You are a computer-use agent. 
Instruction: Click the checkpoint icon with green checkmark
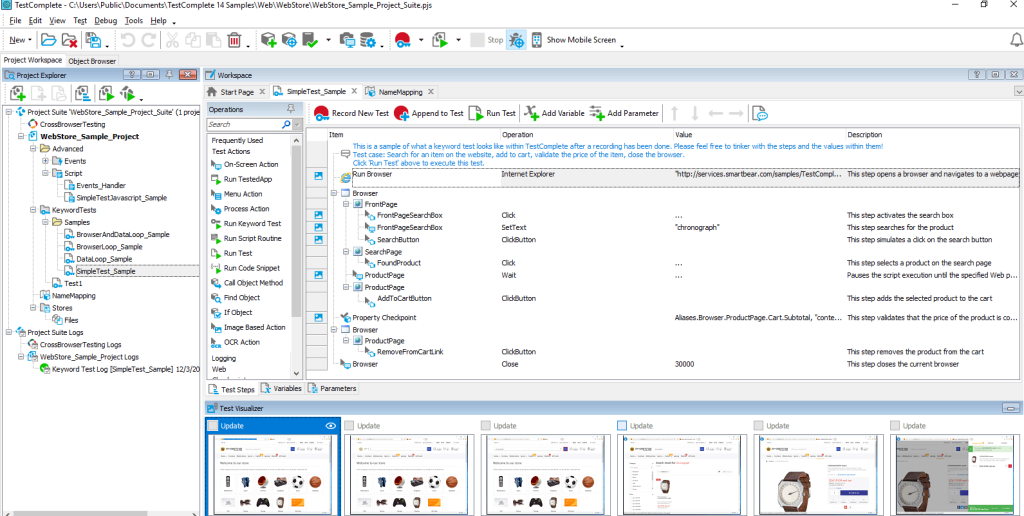coord(311,40)
